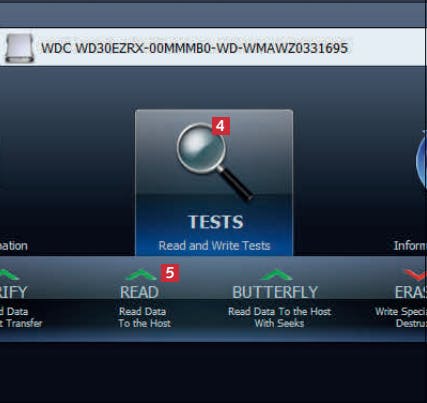427x403 pixels.
Task: Open the partially visible left tile
Action: (x=14, y=187)
